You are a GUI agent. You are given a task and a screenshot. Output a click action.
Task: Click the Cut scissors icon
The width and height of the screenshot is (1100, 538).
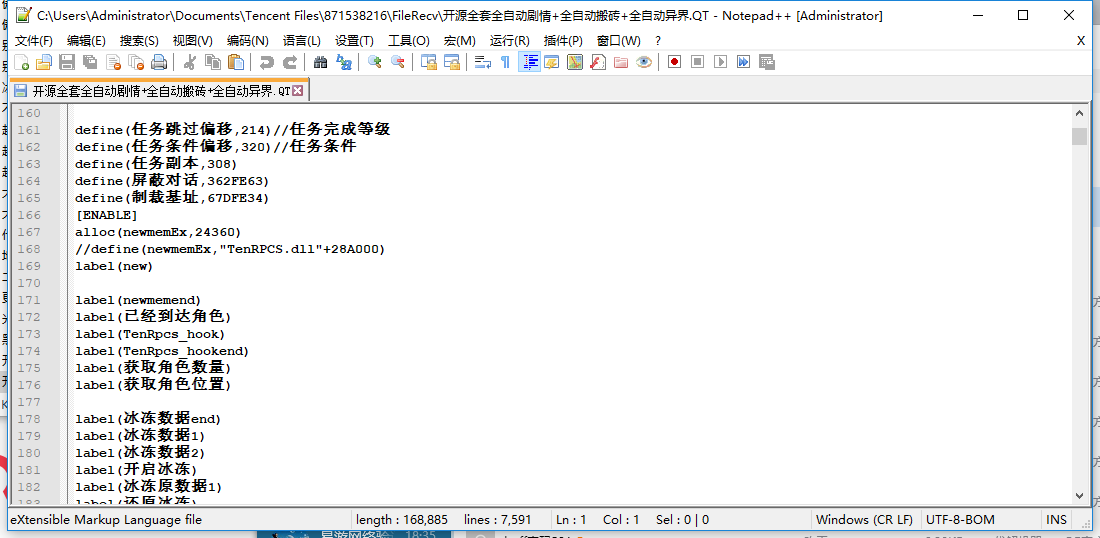tap(189, 62)
